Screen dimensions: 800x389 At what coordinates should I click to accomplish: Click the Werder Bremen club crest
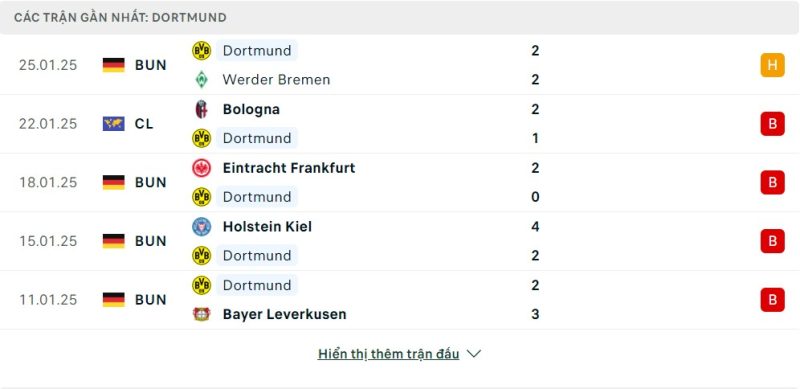[202, 80]
